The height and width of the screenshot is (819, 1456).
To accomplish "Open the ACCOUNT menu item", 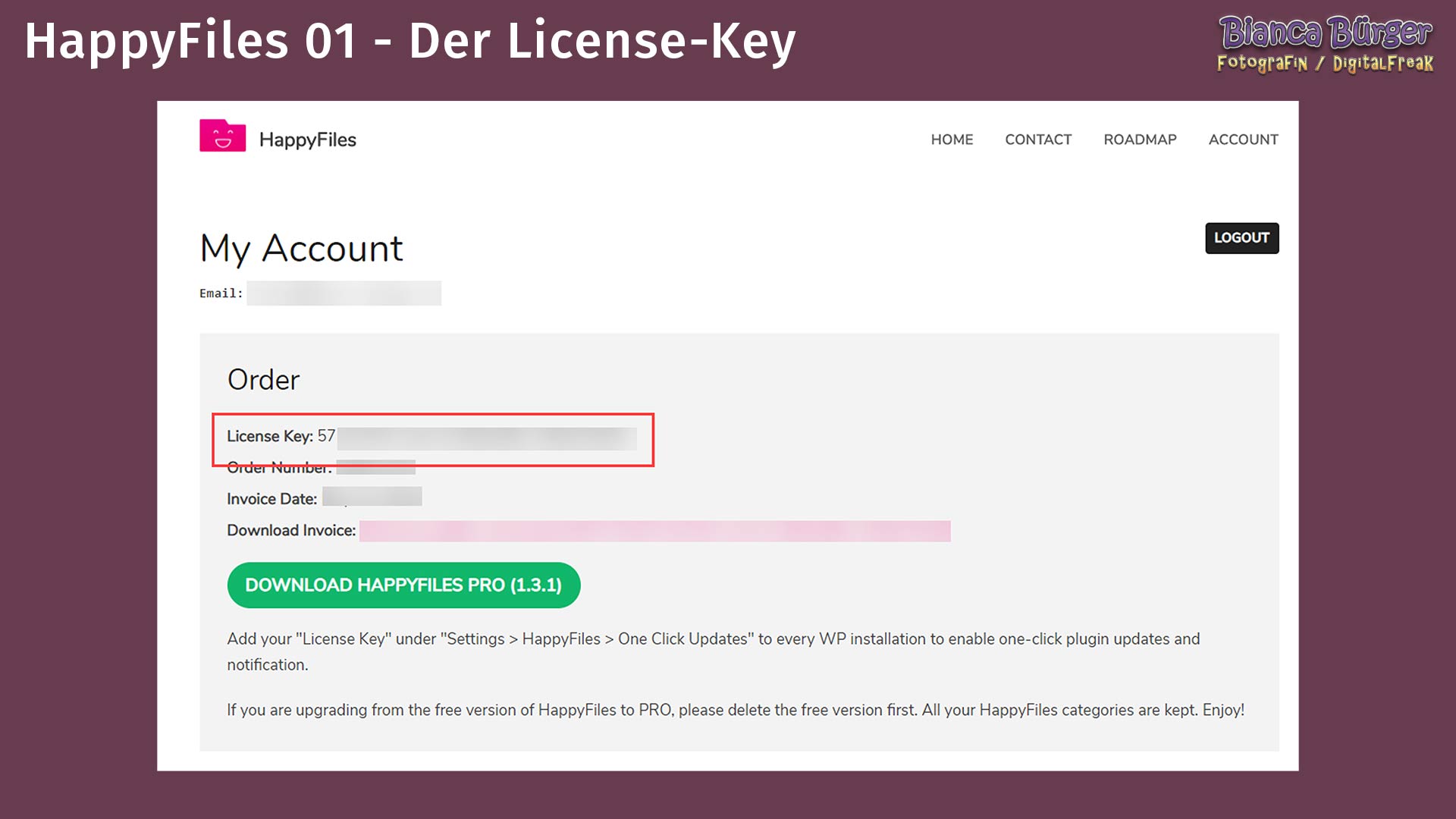I will tap(1243, 140).
